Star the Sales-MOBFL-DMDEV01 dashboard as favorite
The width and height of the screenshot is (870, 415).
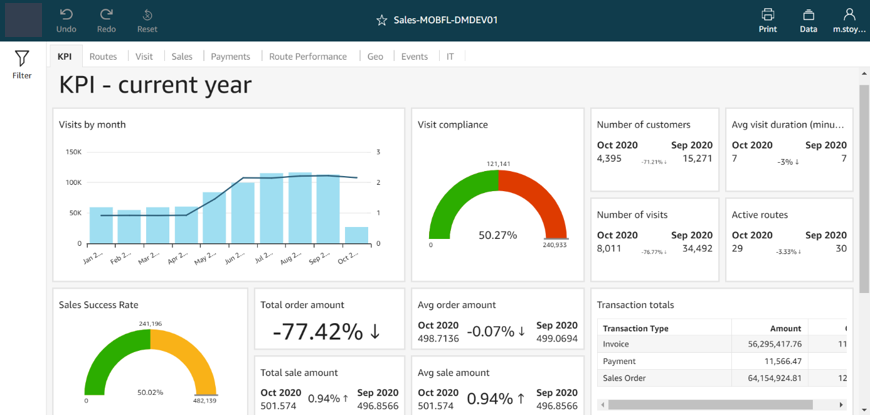[381, 20]
